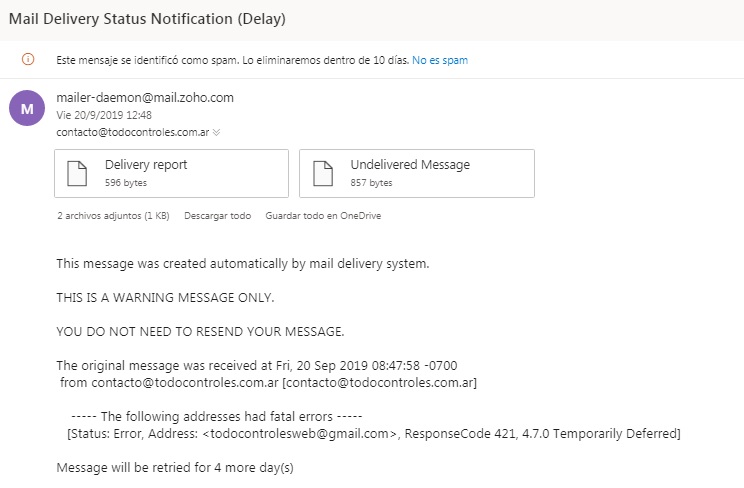This screenshot has height=488, width=744.
Task: Click the purple M sender avatar
Action: (x=27, y=108)
